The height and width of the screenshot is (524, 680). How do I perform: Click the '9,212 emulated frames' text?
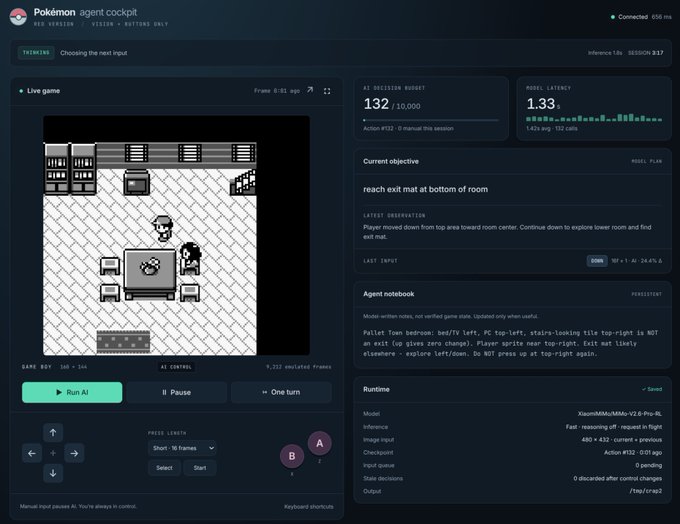[299, 367]
